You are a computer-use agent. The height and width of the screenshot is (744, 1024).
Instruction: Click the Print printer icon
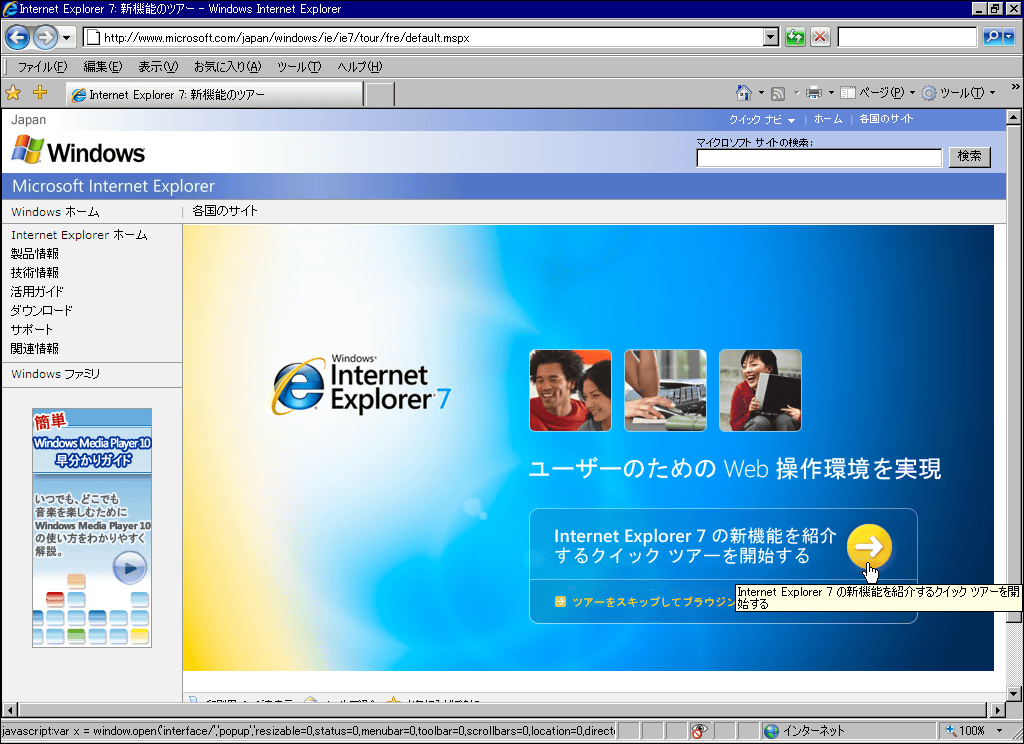814,93
